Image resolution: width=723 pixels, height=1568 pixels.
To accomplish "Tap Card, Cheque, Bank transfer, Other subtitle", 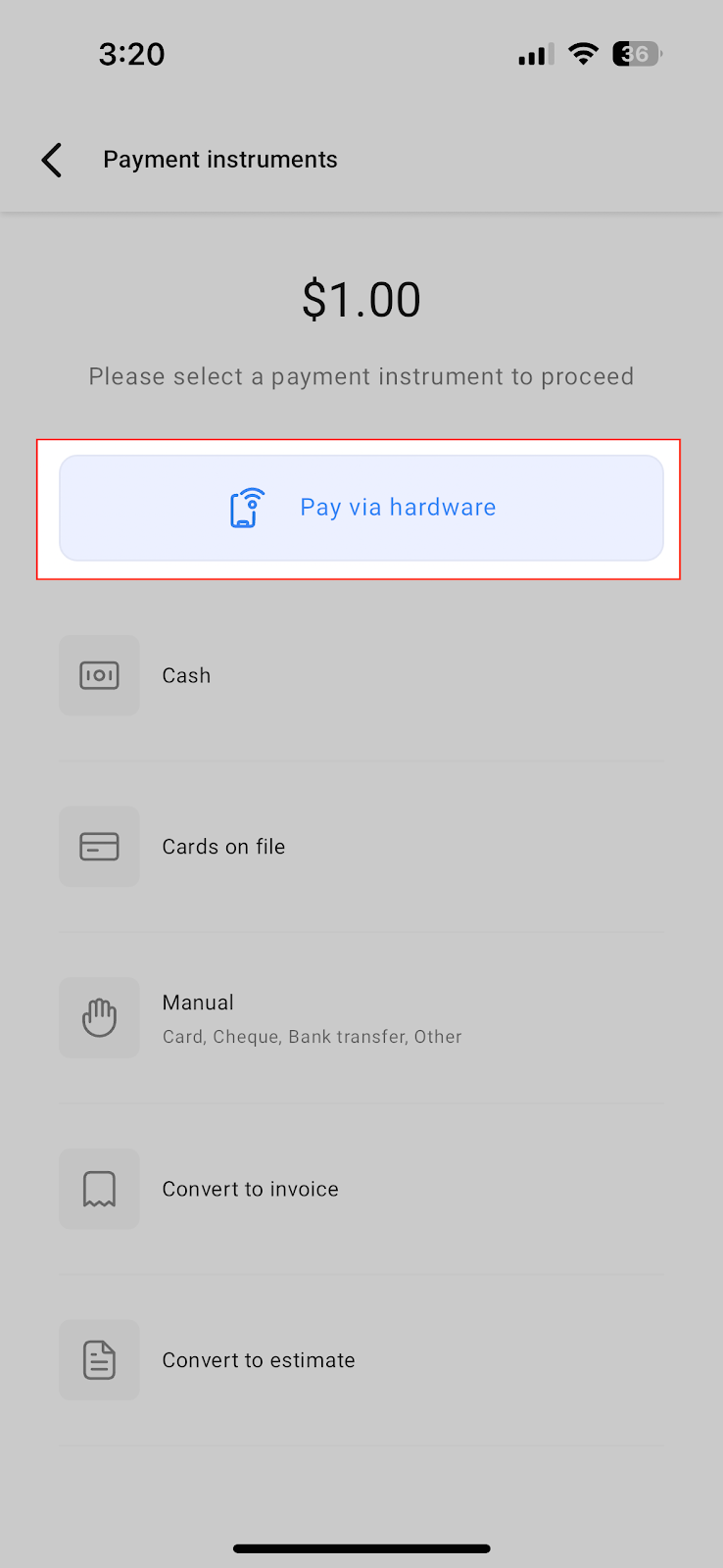I will tap(312, 1037).
